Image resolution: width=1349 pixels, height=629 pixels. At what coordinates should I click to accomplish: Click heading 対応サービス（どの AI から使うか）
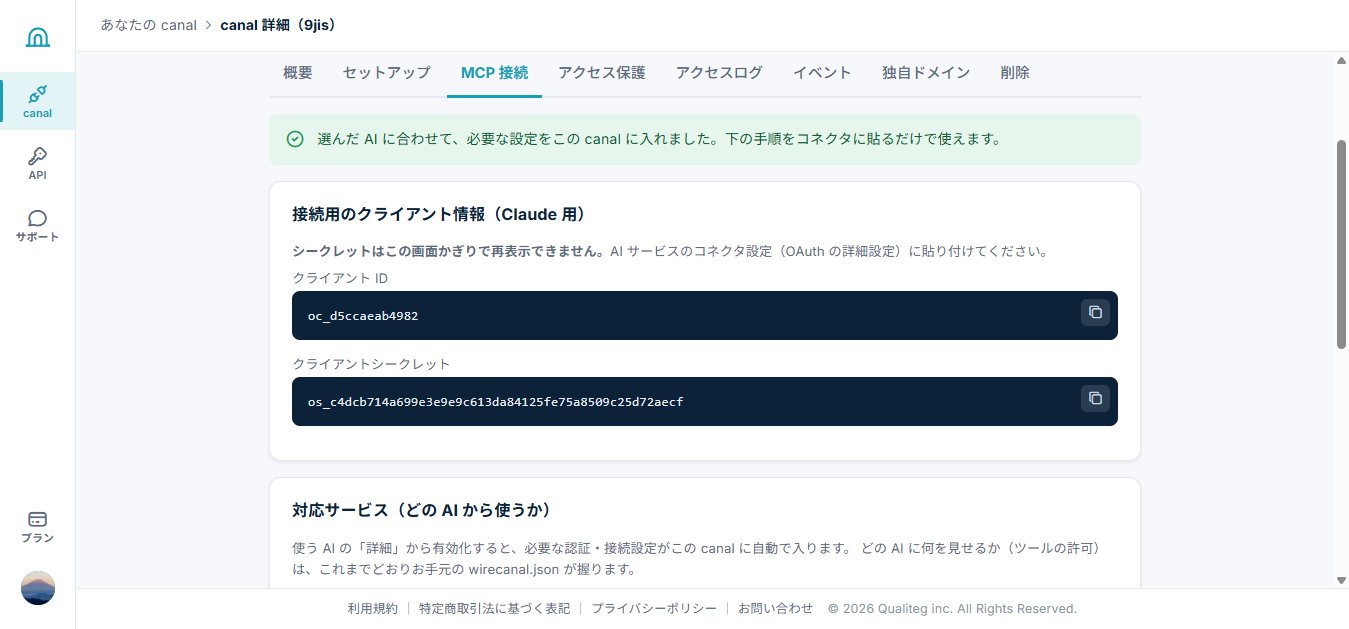point(422,510)
